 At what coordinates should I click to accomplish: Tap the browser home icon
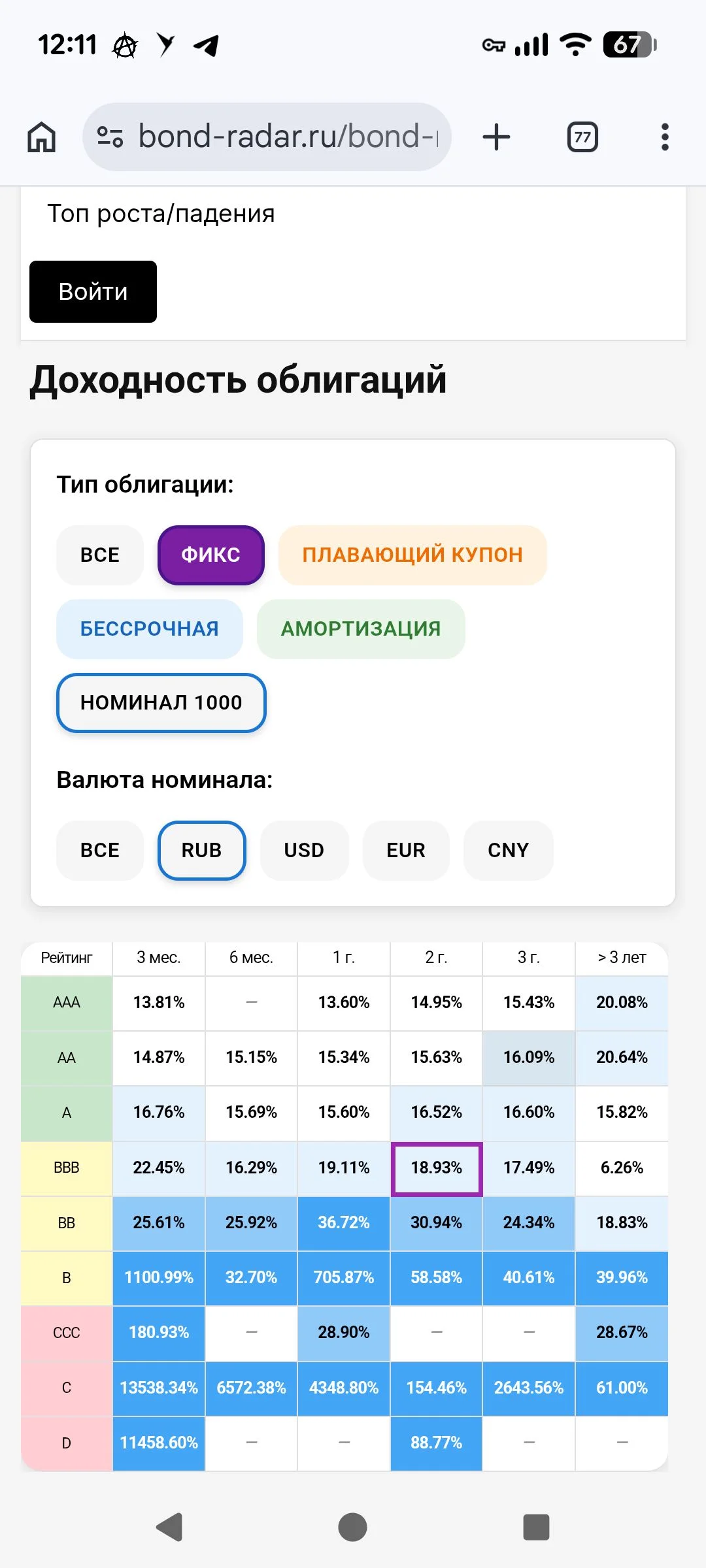click(41, 137)
